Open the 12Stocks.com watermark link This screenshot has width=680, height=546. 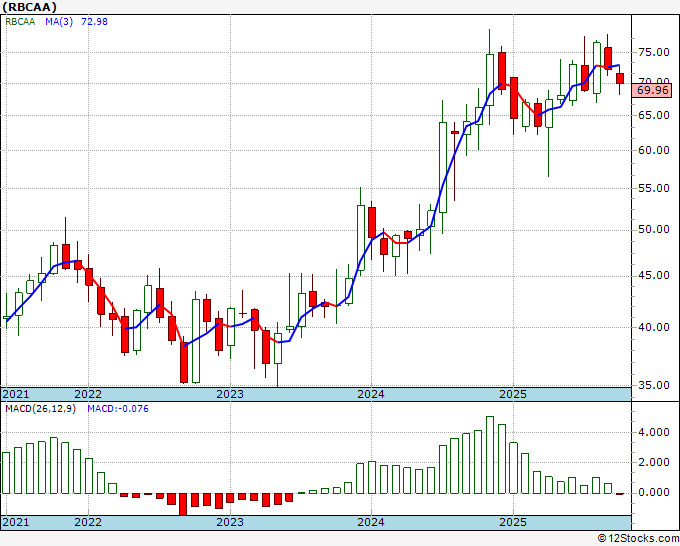pos(636,538)
